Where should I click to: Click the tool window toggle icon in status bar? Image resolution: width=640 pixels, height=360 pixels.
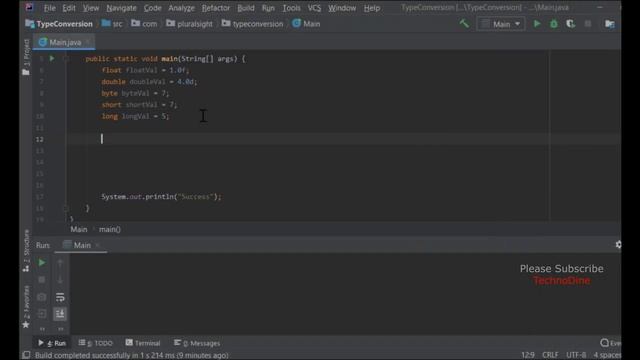tap(26, 355)
